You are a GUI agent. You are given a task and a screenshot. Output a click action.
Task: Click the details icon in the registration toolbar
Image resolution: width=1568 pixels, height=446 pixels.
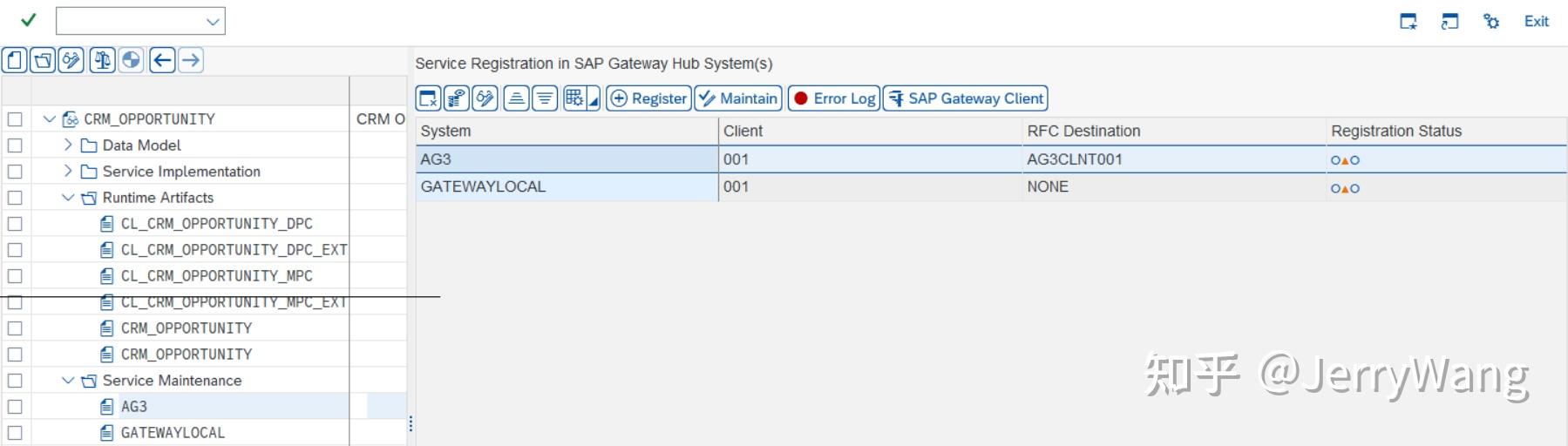click(x=457, y=98)
